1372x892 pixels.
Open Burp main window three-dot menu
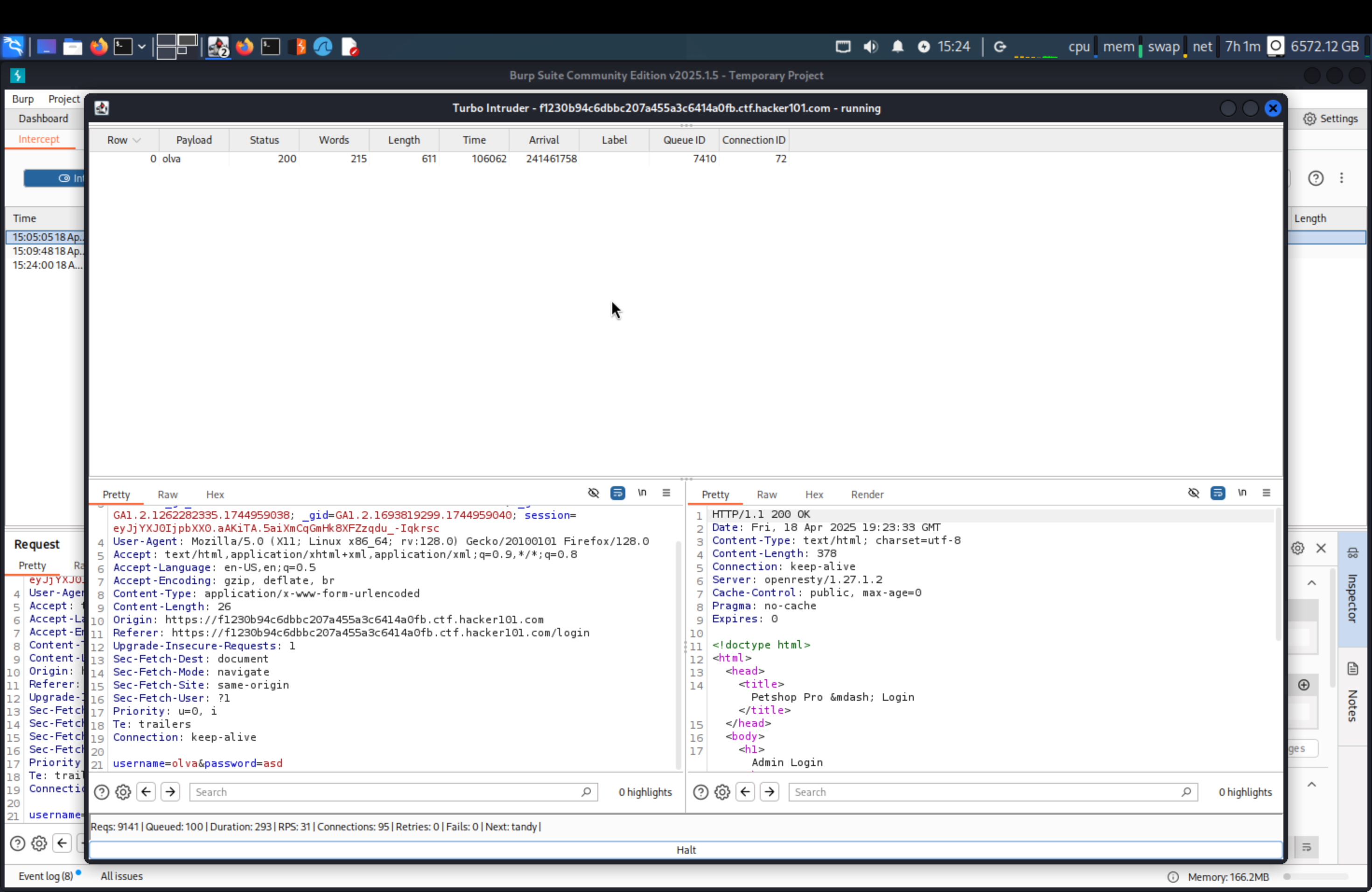point(1342,179)
